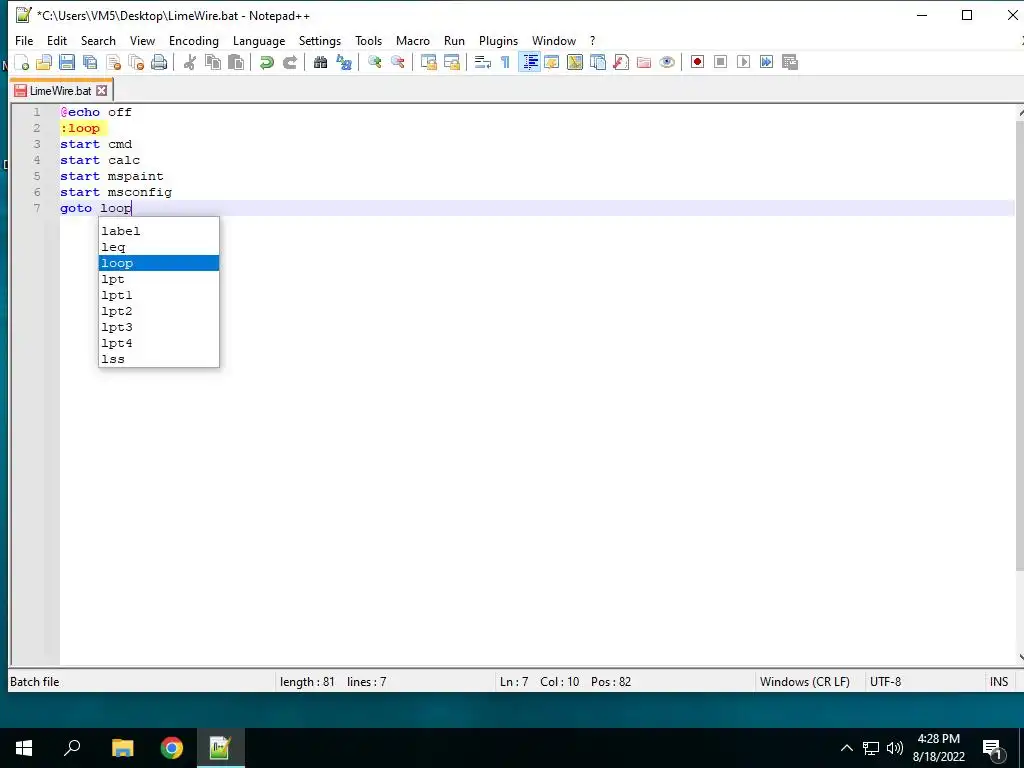1024x768 pixels.
Task: Click Synchronize Horizontal Scrolling icon
Action: 451,63
